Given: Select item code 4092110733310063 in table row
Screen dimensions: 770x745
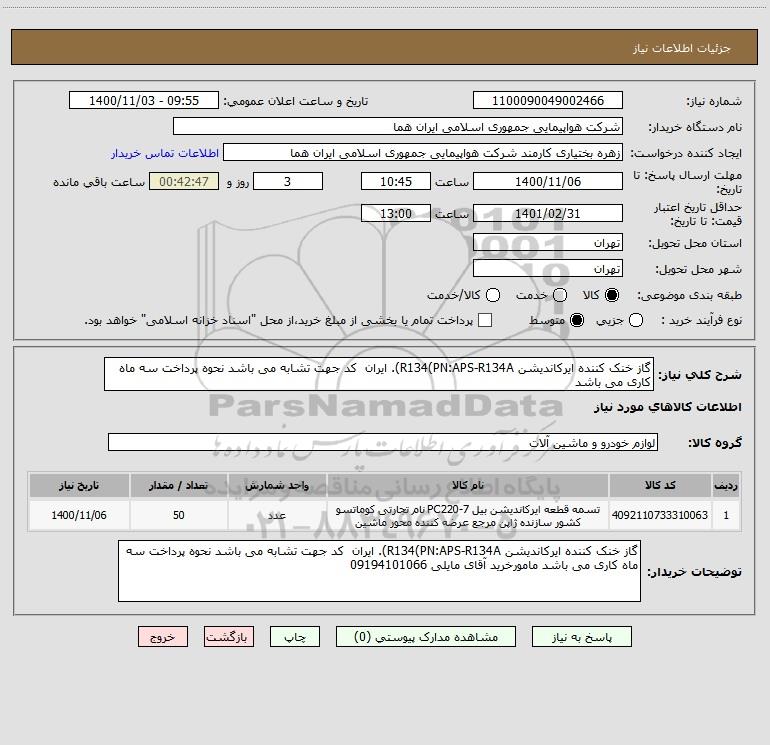Looking at the screenshot, I should pos(660,515).
